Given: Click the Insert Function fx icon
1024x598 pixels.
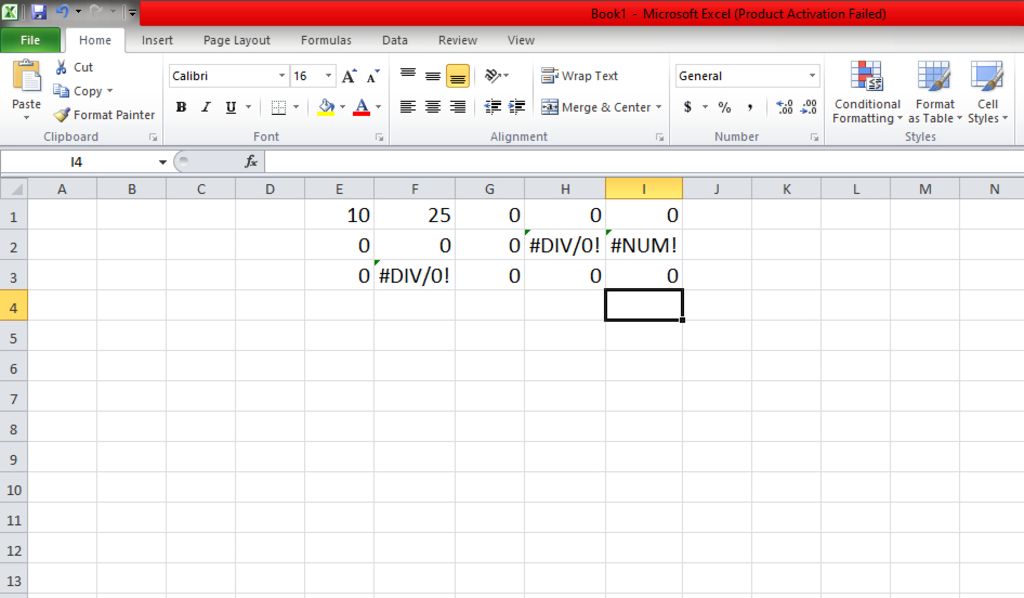Looking at the screenshot, I should click(x=251, y=161).
